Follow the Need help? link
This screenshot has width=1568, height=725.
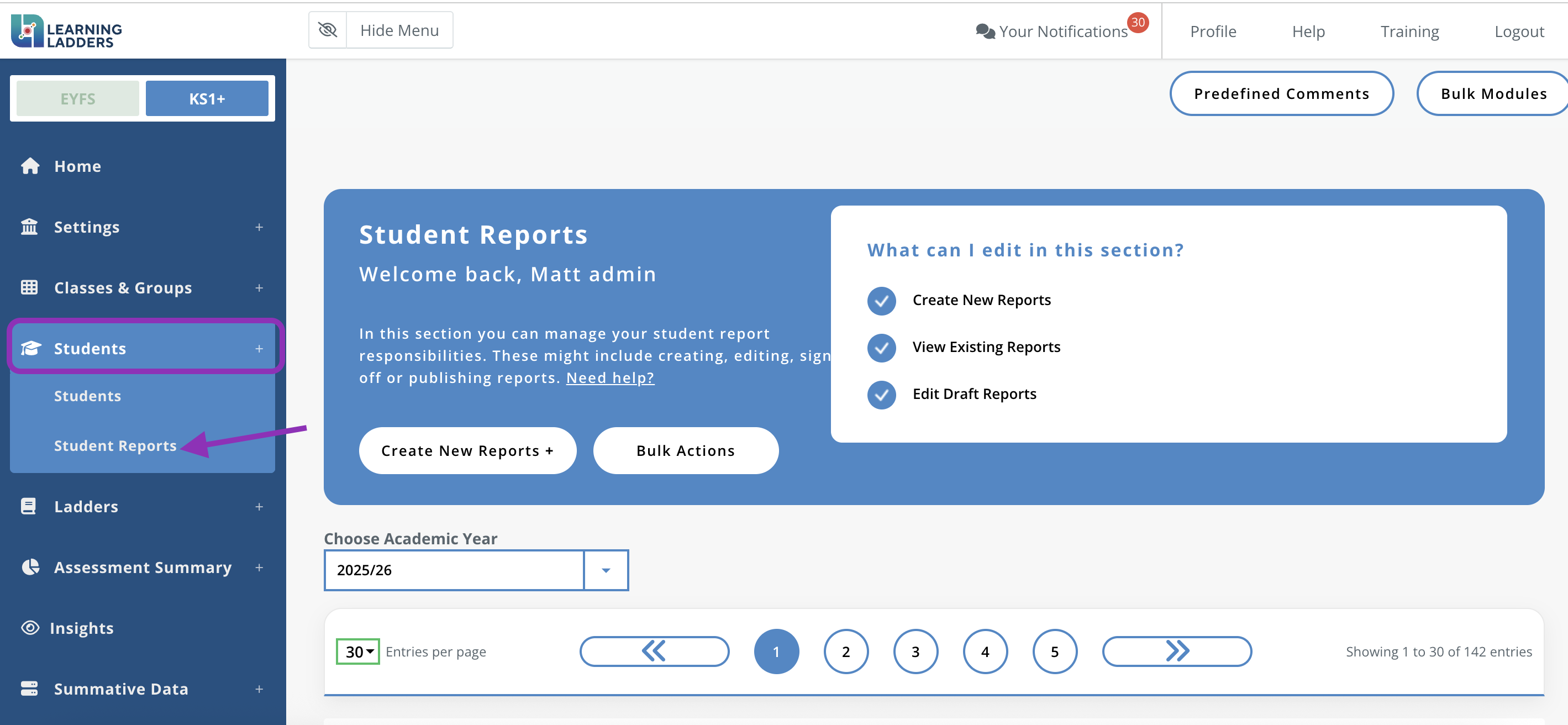610,377
